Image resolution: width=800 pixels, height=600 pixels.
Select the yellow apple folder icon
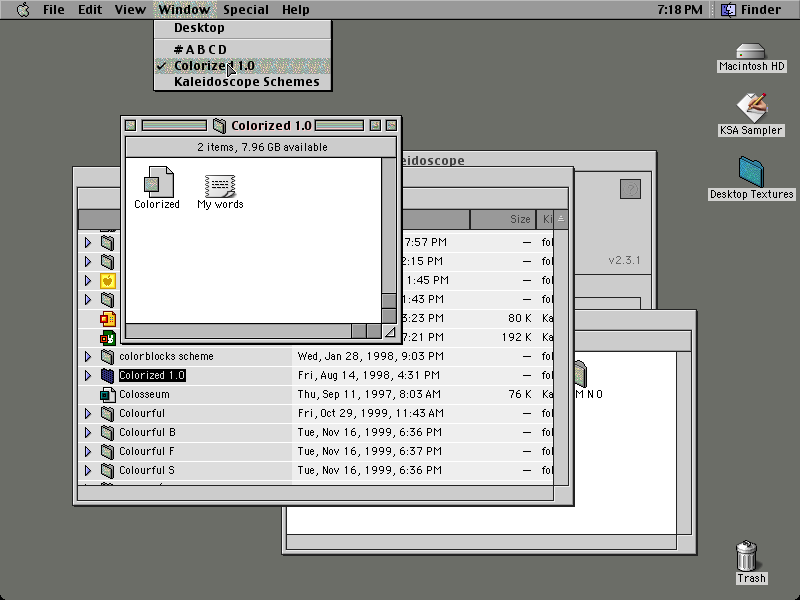(x=107, y=281)
